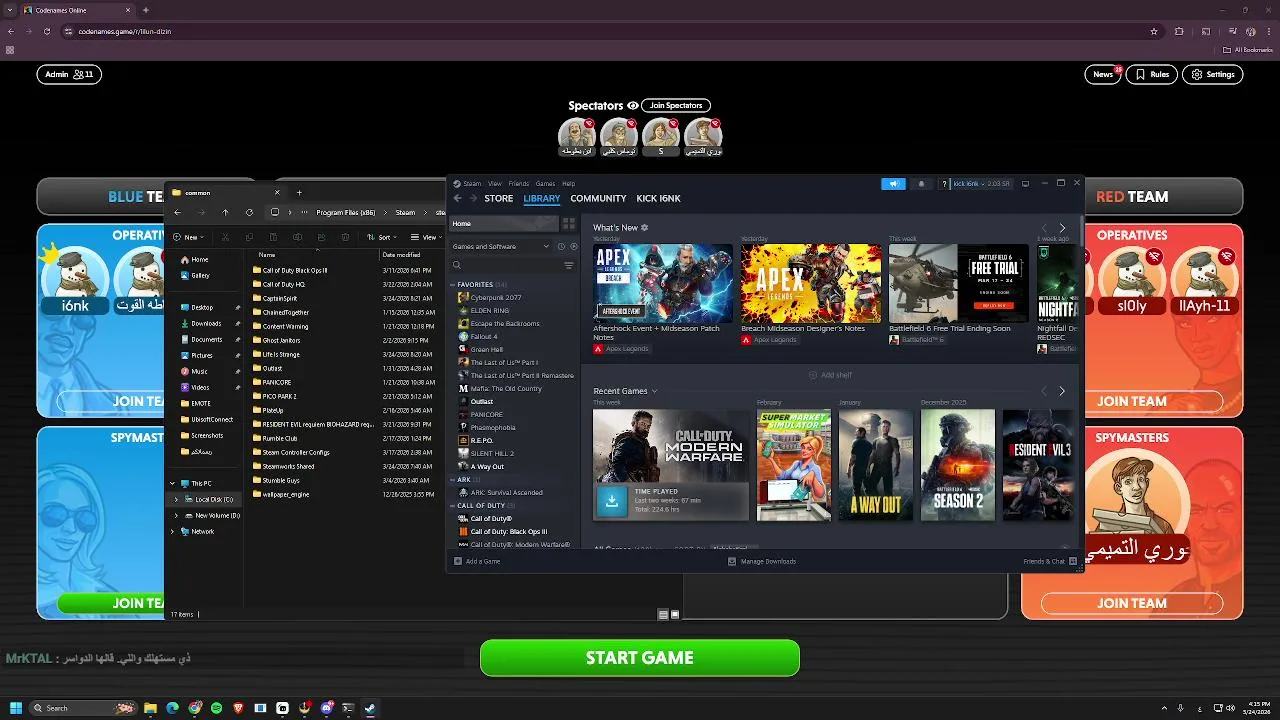
Task: Open the Rules button in Codenames
Action: point(1151,74)
